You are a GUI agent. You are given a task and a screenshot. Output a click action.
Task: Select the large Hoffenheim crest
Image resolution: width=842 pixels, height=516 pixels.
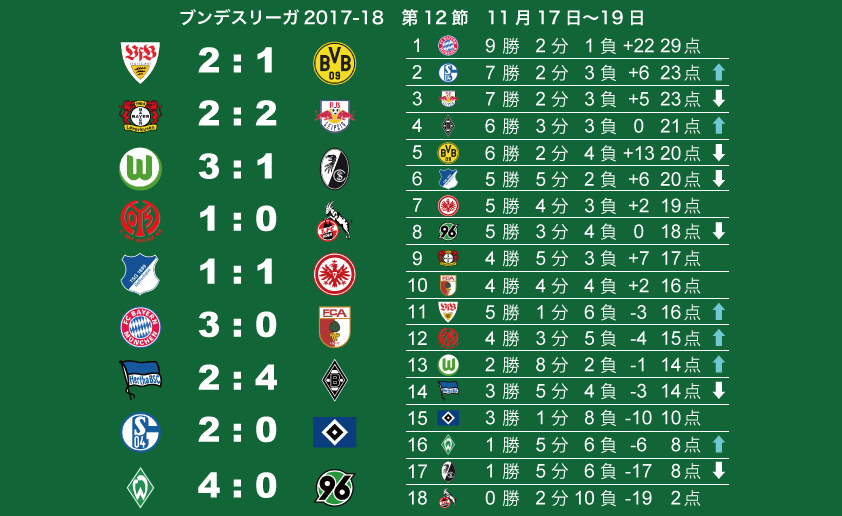point(140,274)
